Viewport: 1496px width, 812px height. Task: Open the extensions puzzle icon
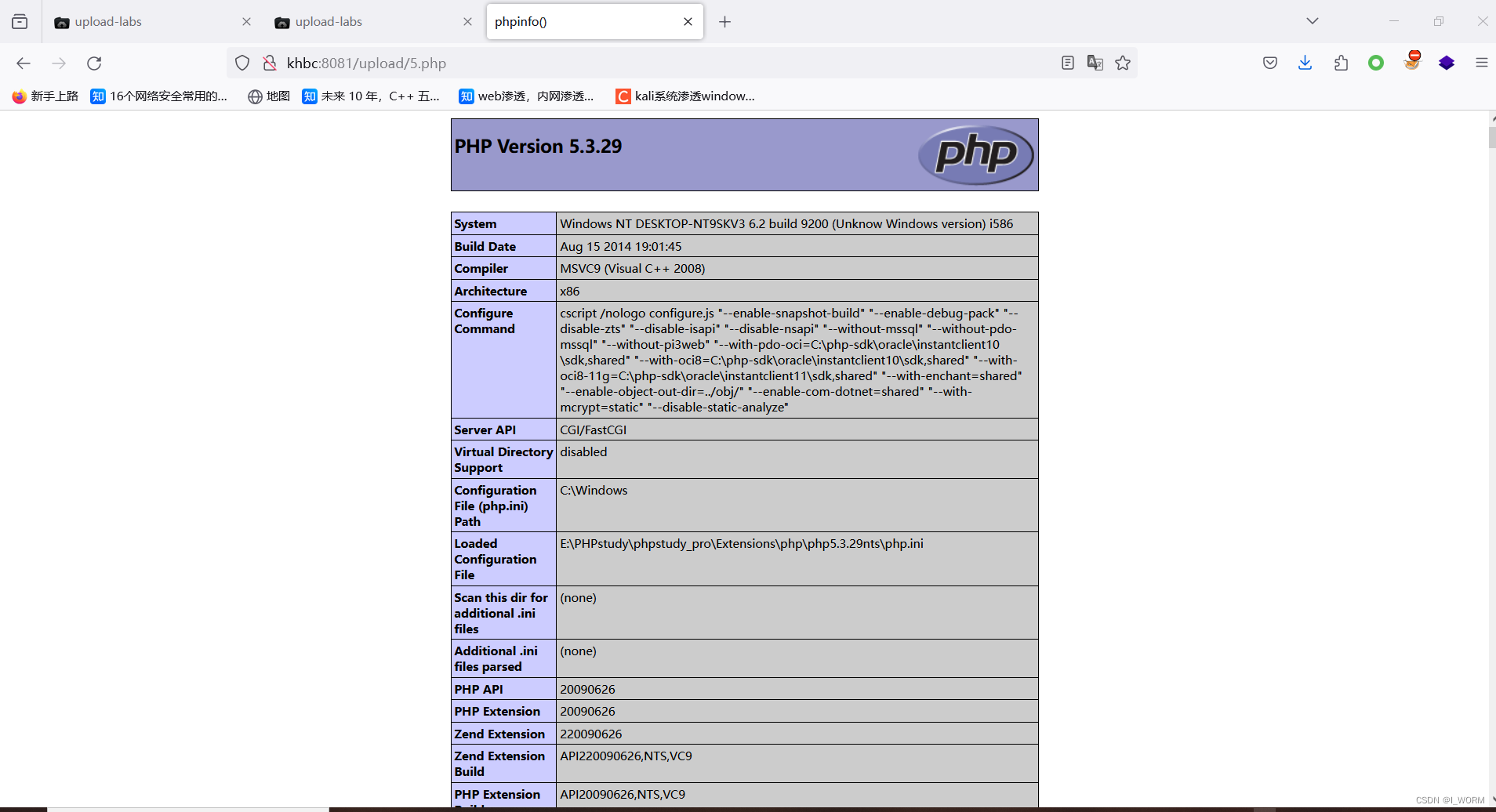(1341, 63)
